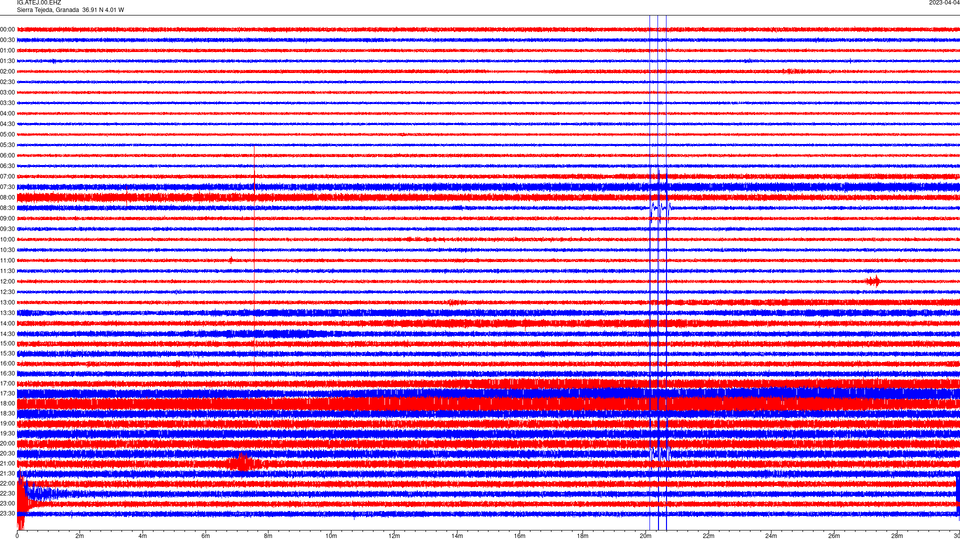This screenshot has width=960, height=540.
Task: Select the 07:30 trace time label
Action: (7, 187)
